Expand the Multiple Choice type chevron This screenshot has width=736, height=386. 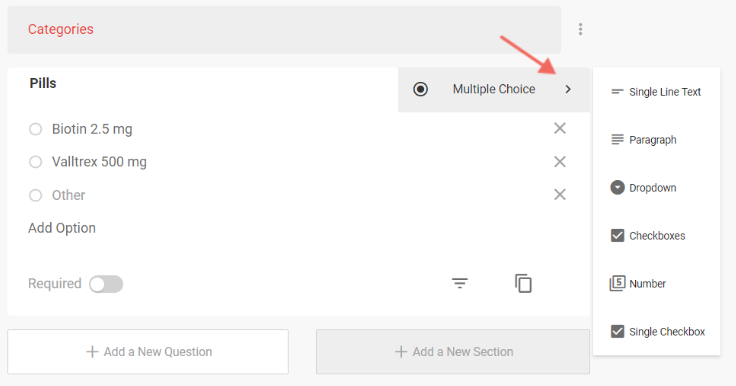tap(568, 89)
